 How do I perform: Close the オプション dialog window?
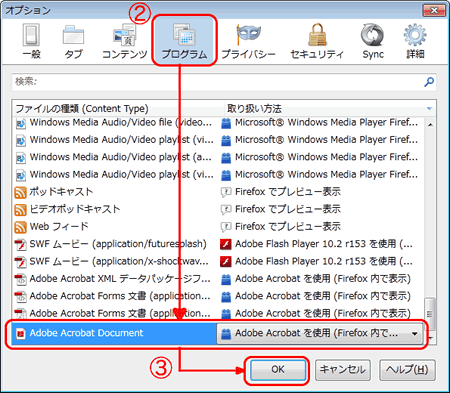(434, 10)
